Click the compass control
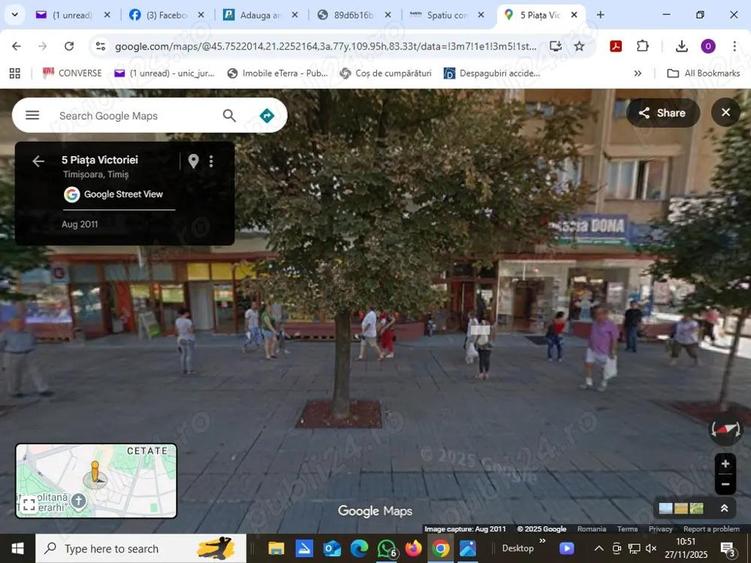The image size is (751, 563). point(725,430)
